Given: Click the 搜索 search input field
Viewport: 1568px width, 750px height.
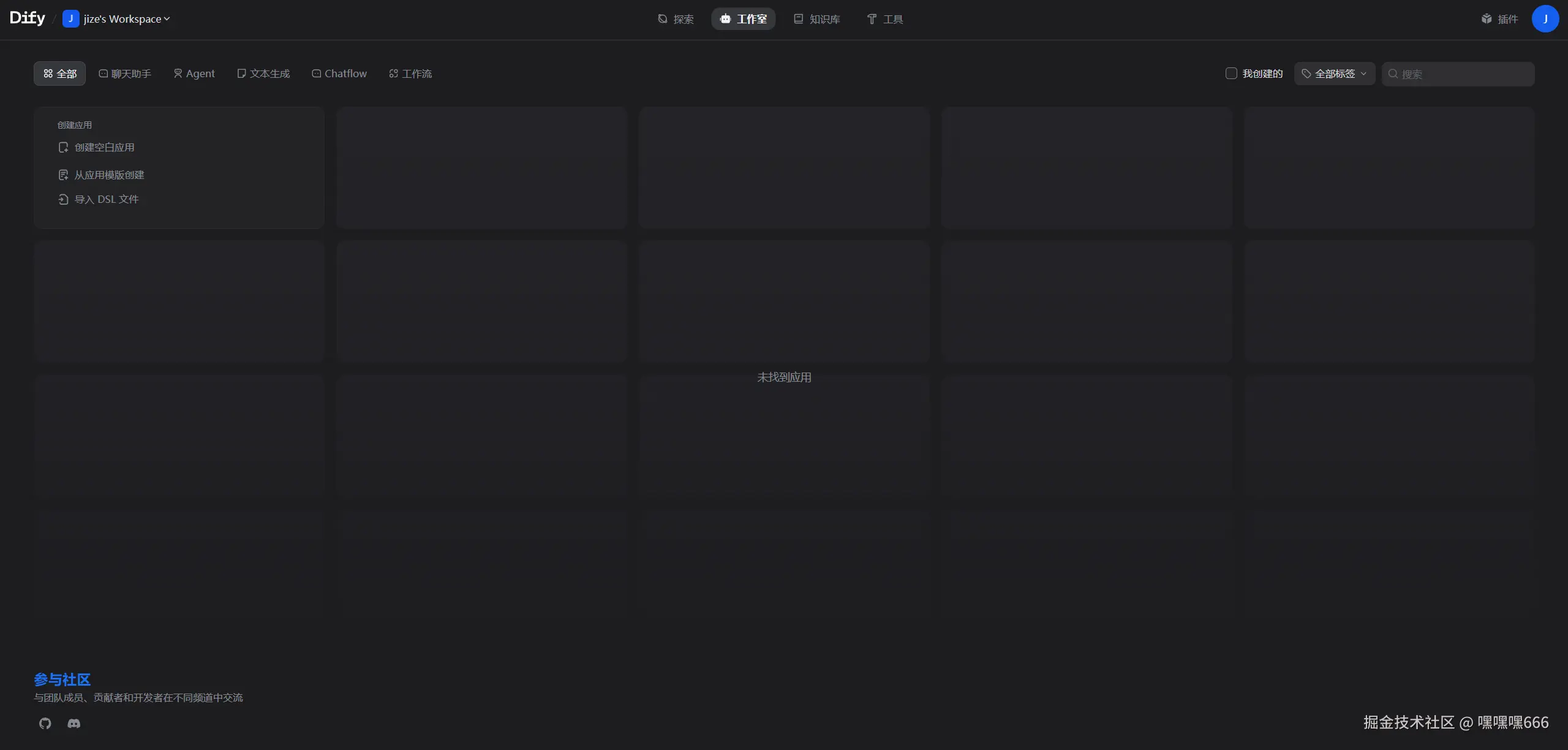Looking at the screenshot, I should 1458,74.
